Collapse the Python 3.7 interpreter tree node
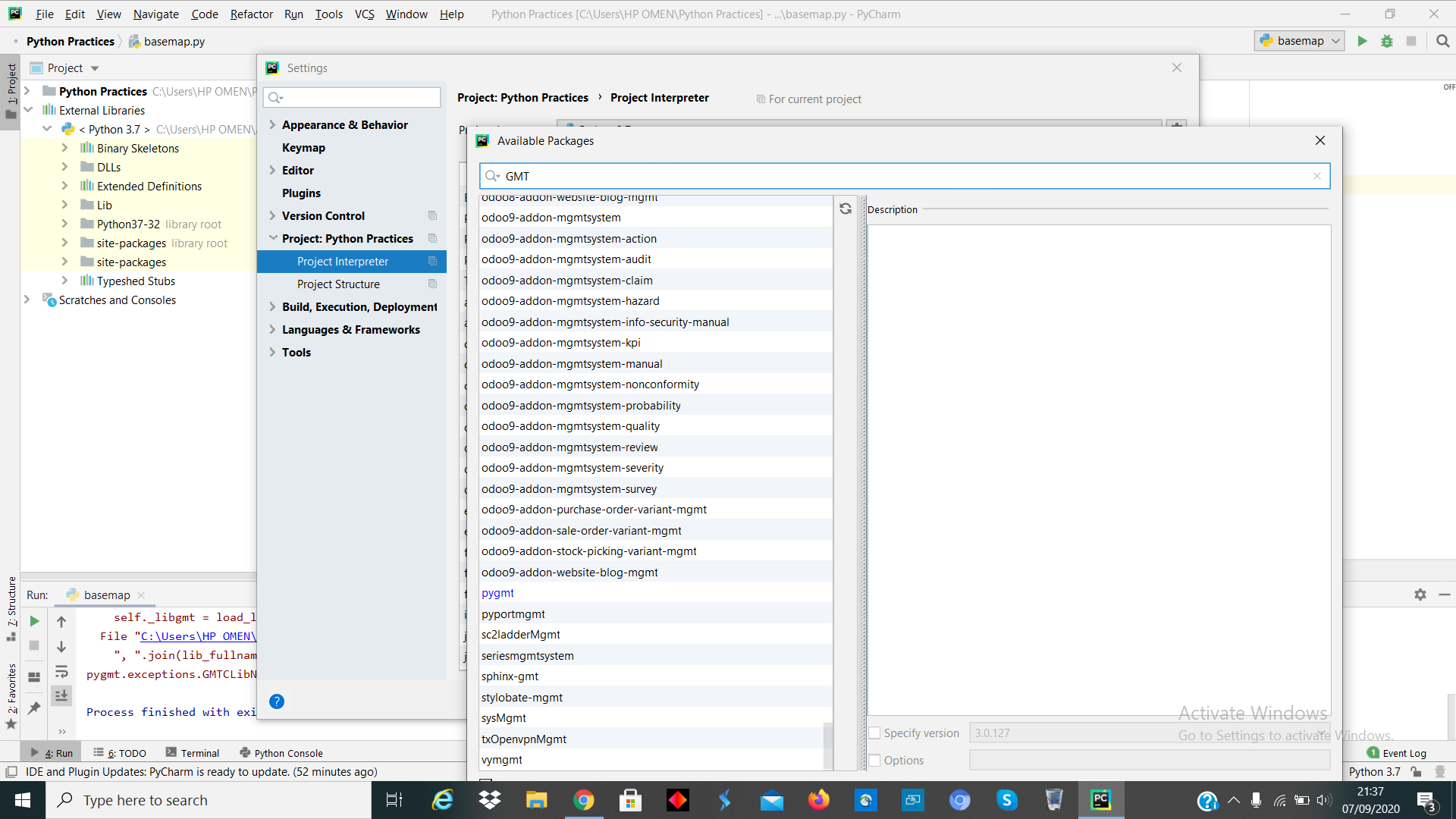This screenshot has width=1456, height=819. pyautogui.click(x=47, y=129)
